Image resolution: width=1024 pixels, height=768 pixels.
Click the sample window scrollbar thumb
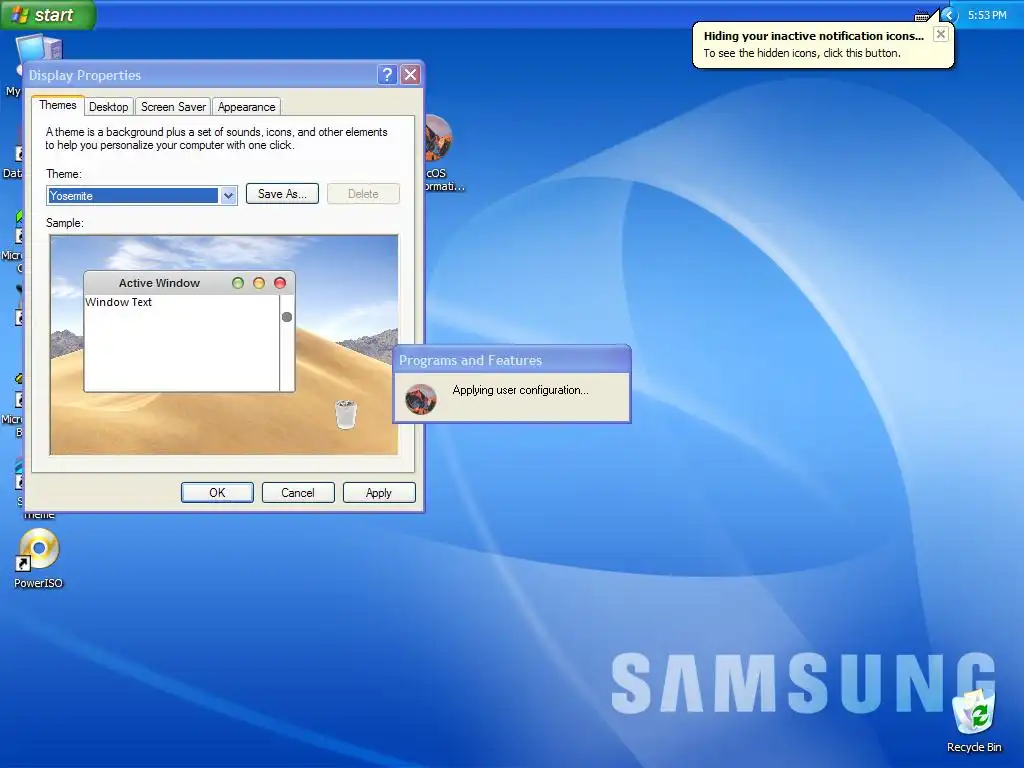tap(287, 317)
